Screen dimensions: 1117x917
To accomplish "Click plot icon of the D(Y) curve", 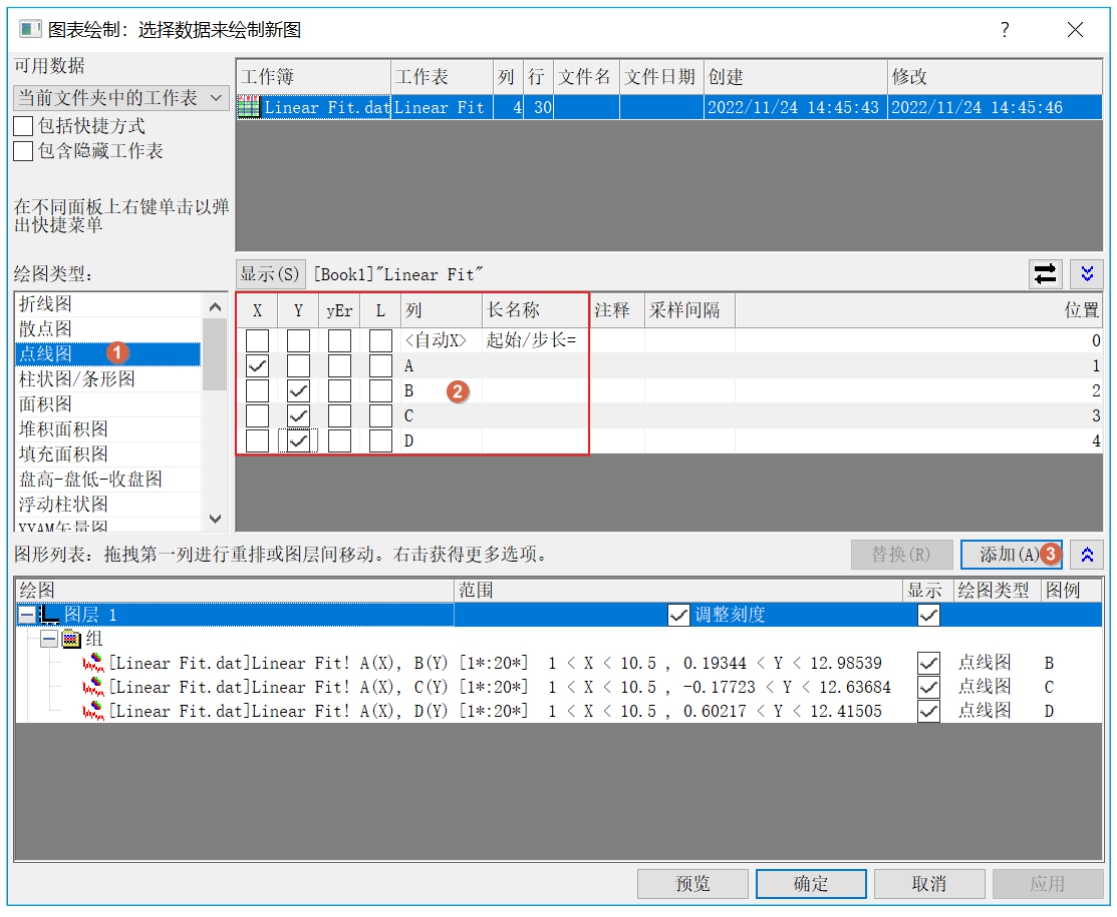I will point(93,711).
